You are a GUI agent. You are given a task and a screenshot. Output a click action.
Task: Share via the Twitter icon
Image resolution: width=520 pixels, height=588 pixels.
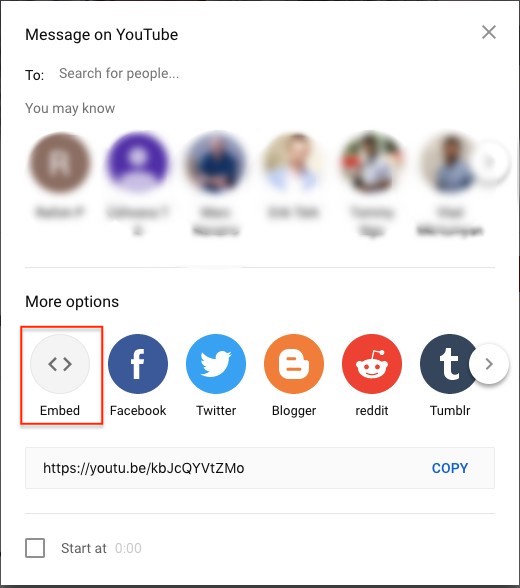coord(216,363)
